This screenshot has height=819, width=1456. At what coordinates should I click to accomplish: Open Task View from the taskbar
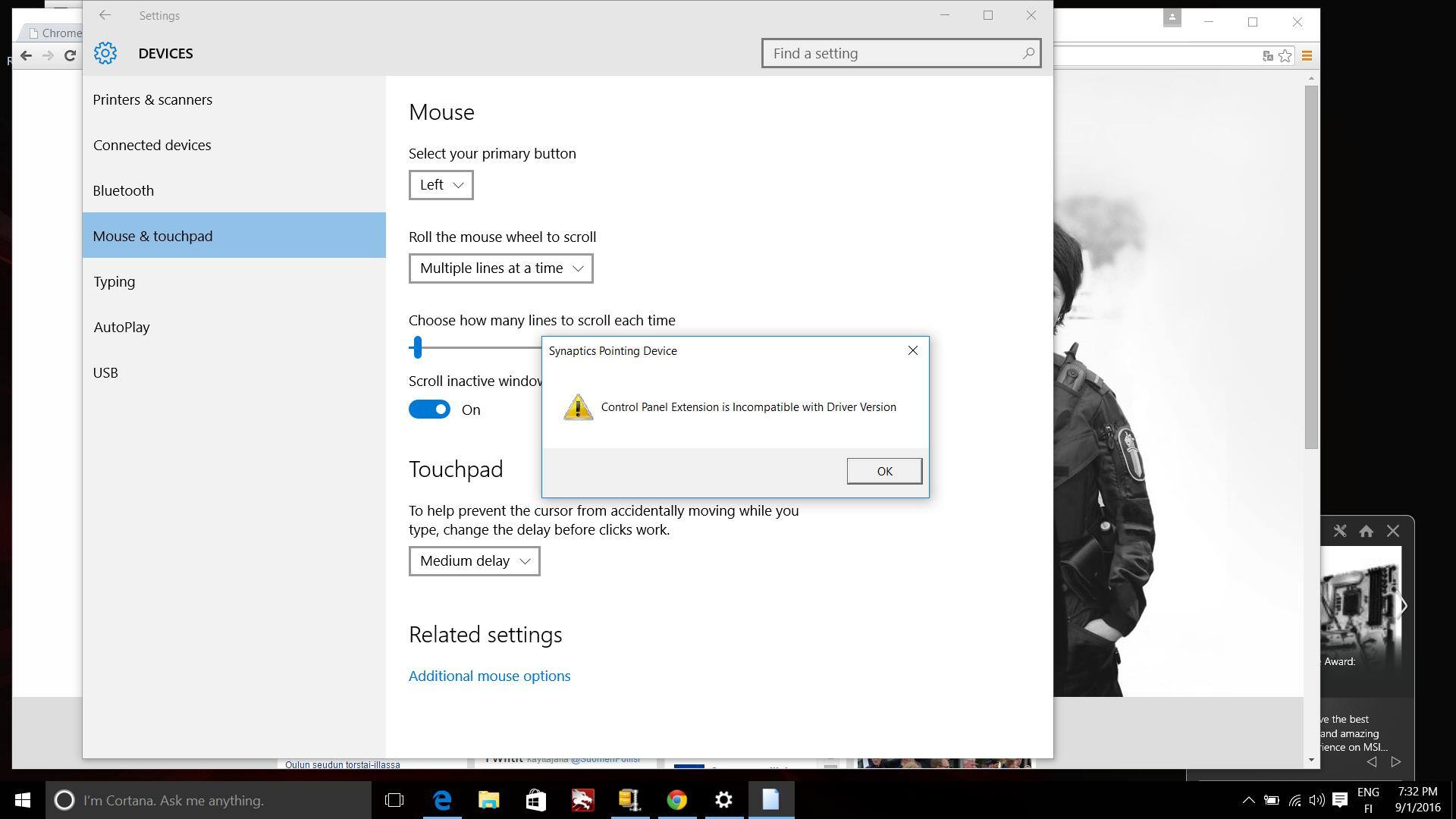tap(394, 800)
